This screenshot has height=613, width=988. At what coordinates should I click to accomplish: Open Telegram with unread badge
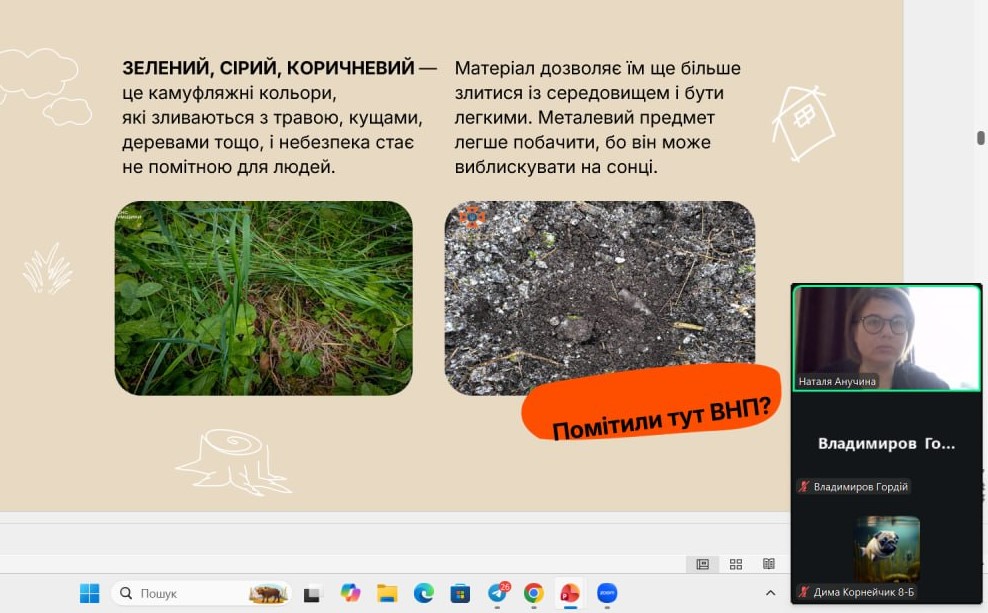tap(497, 593)
